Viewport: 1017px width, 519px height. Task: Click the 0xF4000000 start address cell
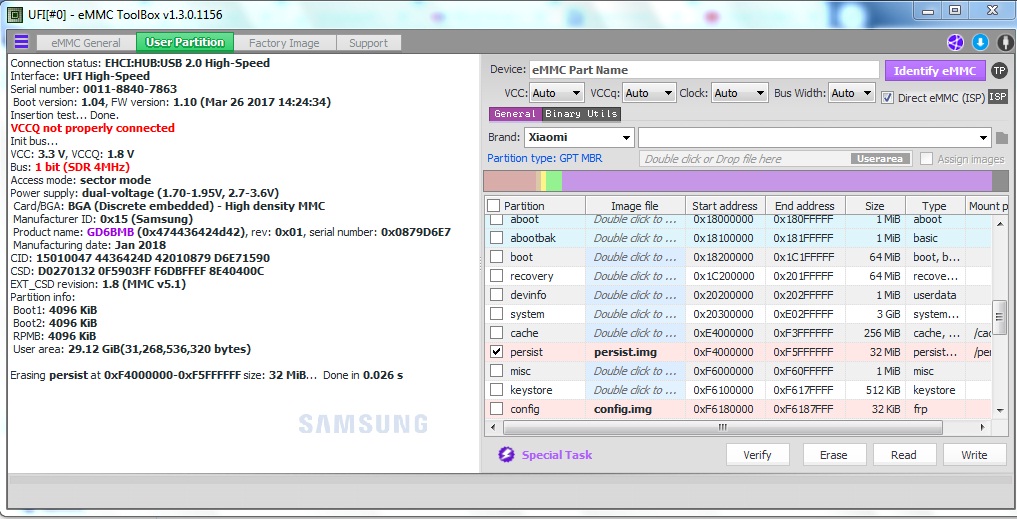tap(725, 352)
